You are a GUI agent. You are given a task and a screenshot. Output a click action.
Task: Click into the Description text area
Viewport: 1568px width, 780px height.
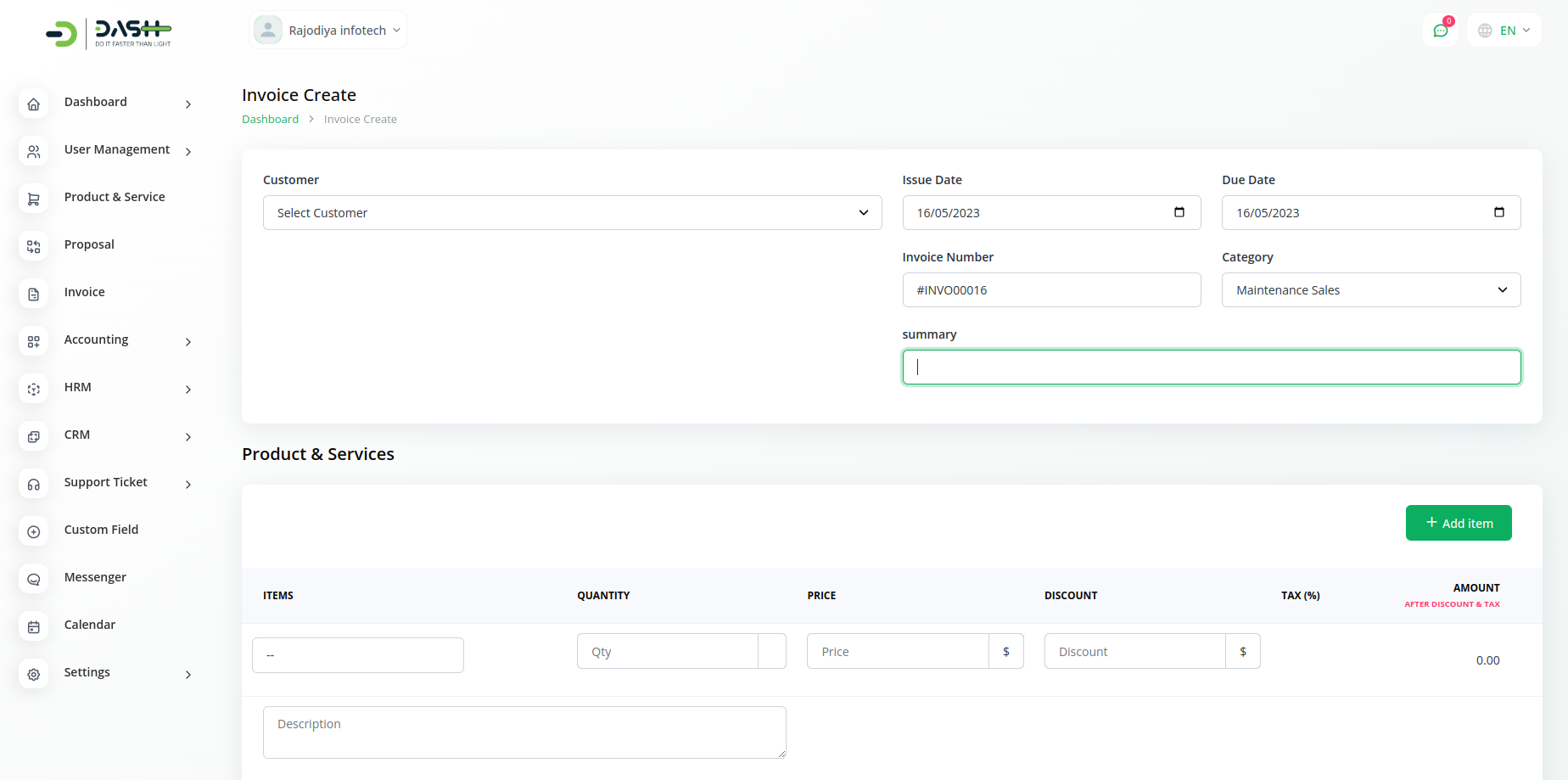coord(524,732)
